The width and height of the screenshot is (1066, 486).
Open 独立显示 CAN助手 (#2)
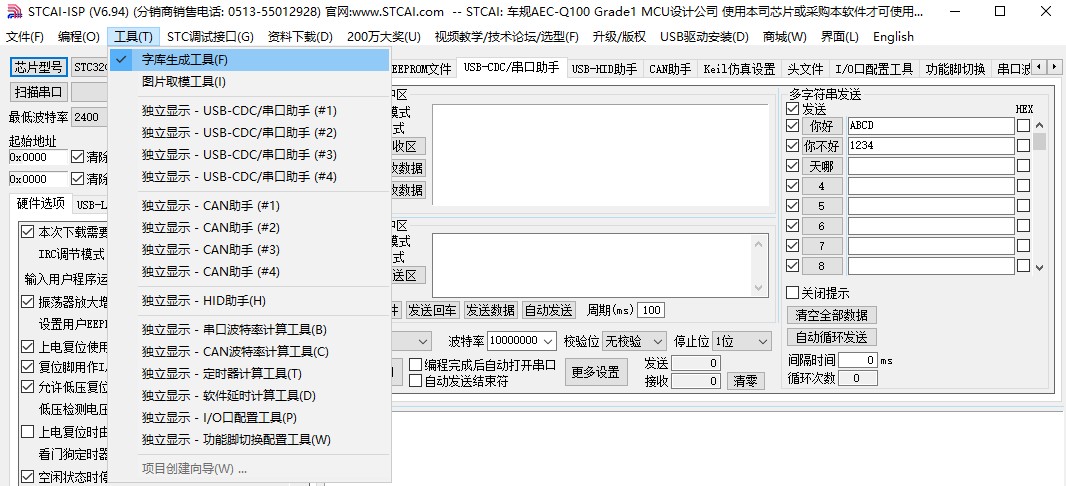pyautogui.click(x=250, y=228)
